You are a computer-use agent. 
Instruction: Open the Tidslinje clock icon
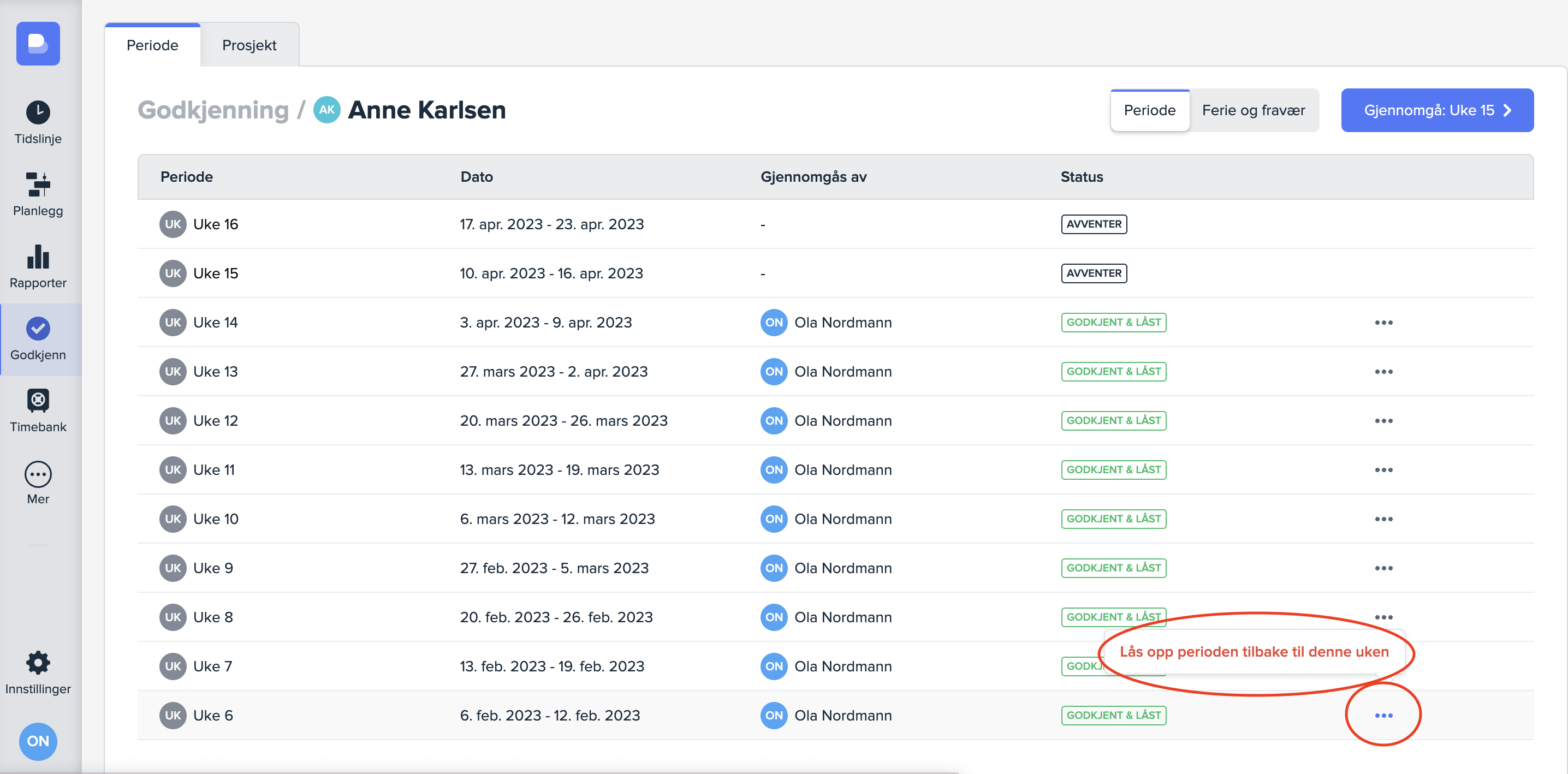(38, 112)
